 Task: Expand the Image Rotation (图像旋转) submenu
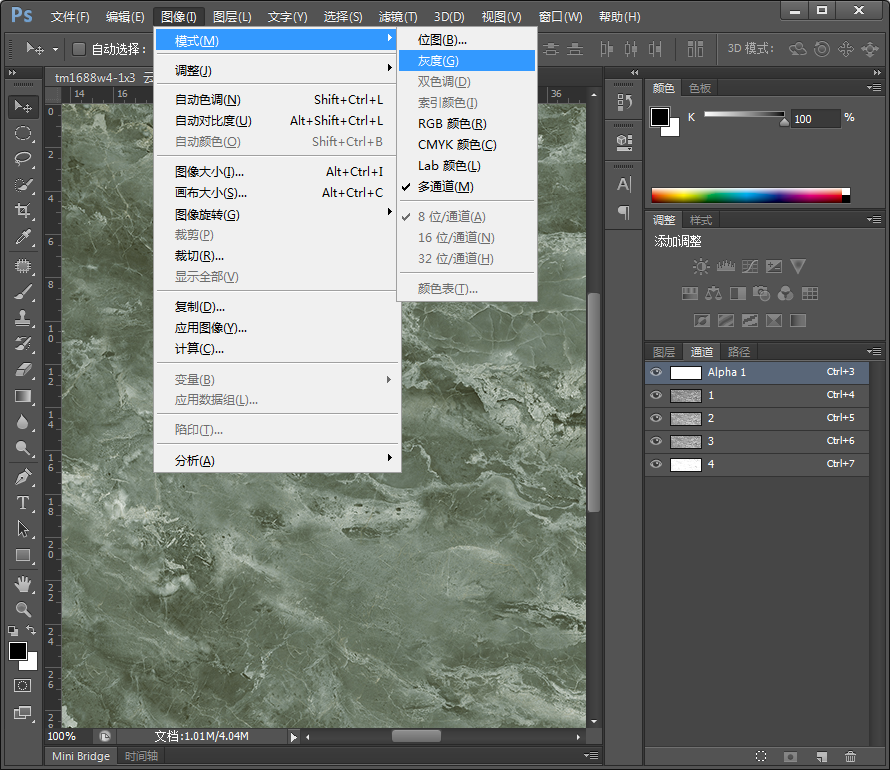pyautogui.click(x=278, y=214)
